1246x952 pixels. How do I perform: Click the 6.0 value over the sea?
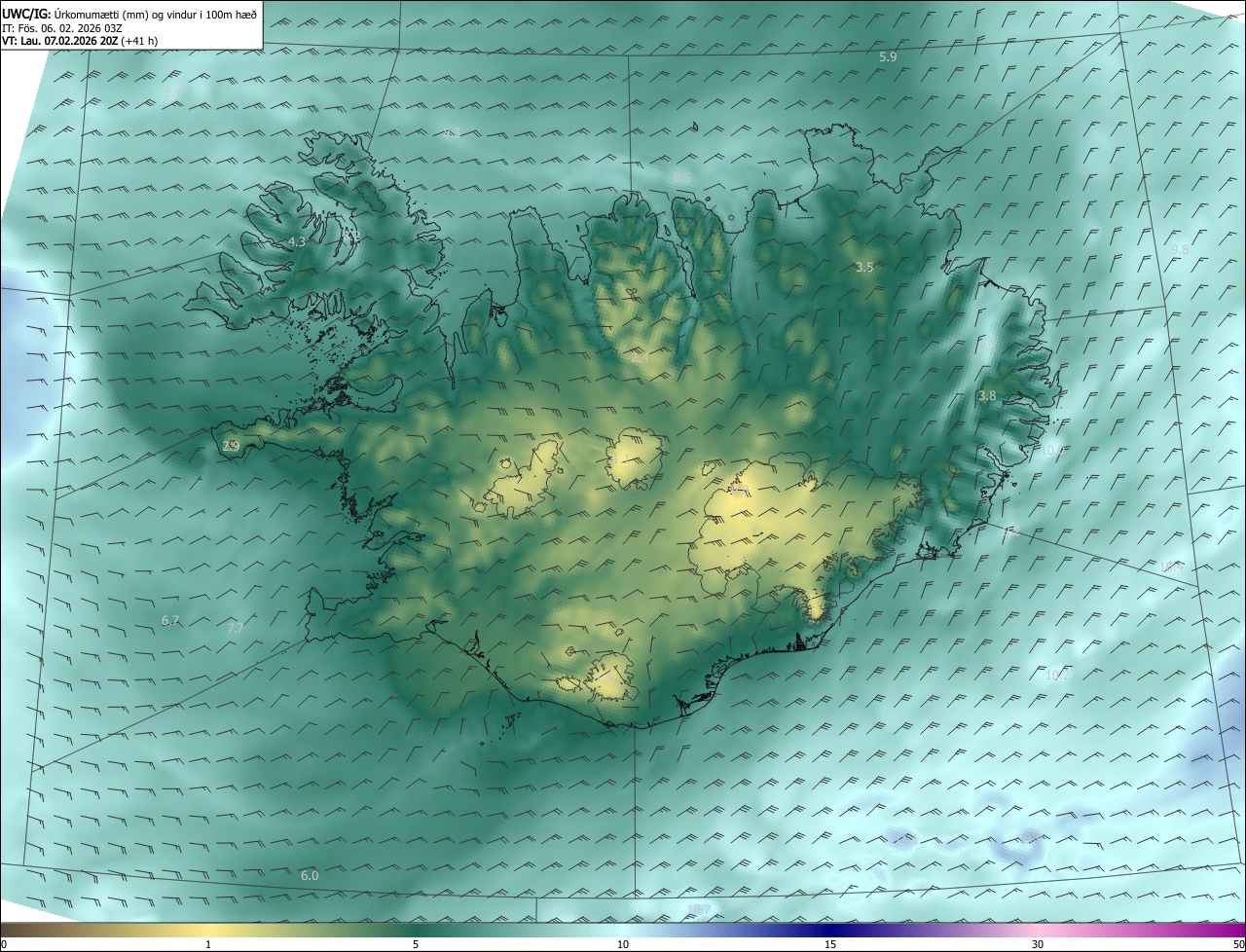(x=310, y=875)
